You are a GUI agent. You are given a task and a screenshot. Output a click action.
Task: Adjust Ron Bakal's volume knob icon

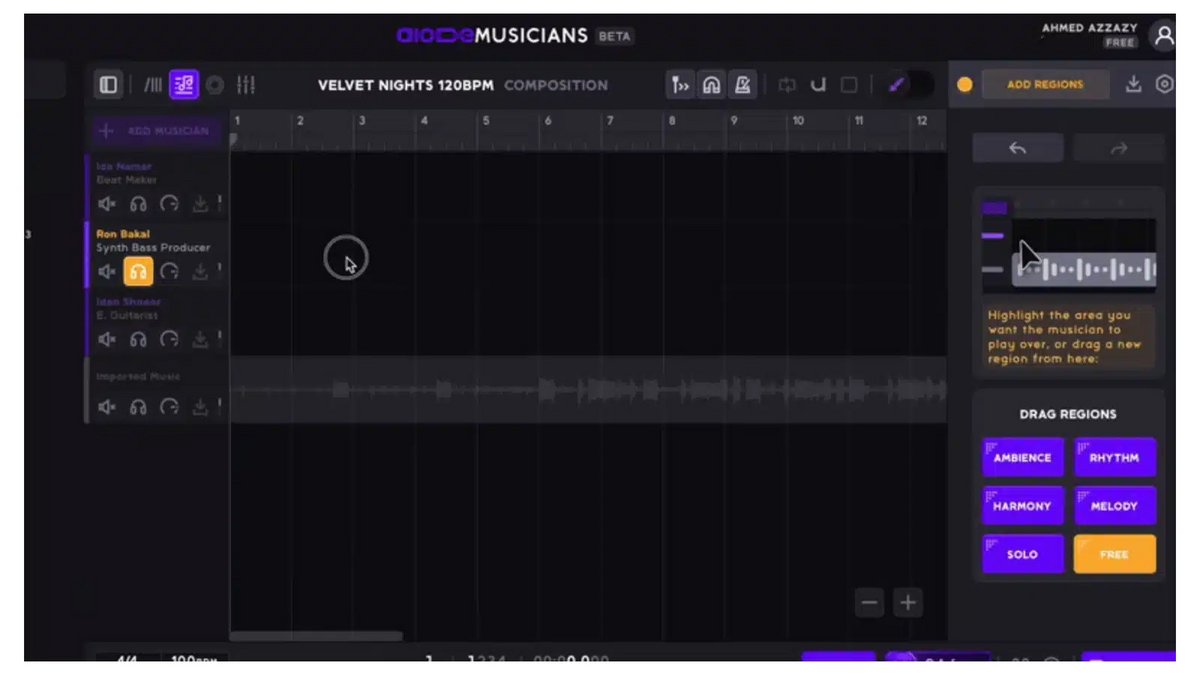[170, 271]
